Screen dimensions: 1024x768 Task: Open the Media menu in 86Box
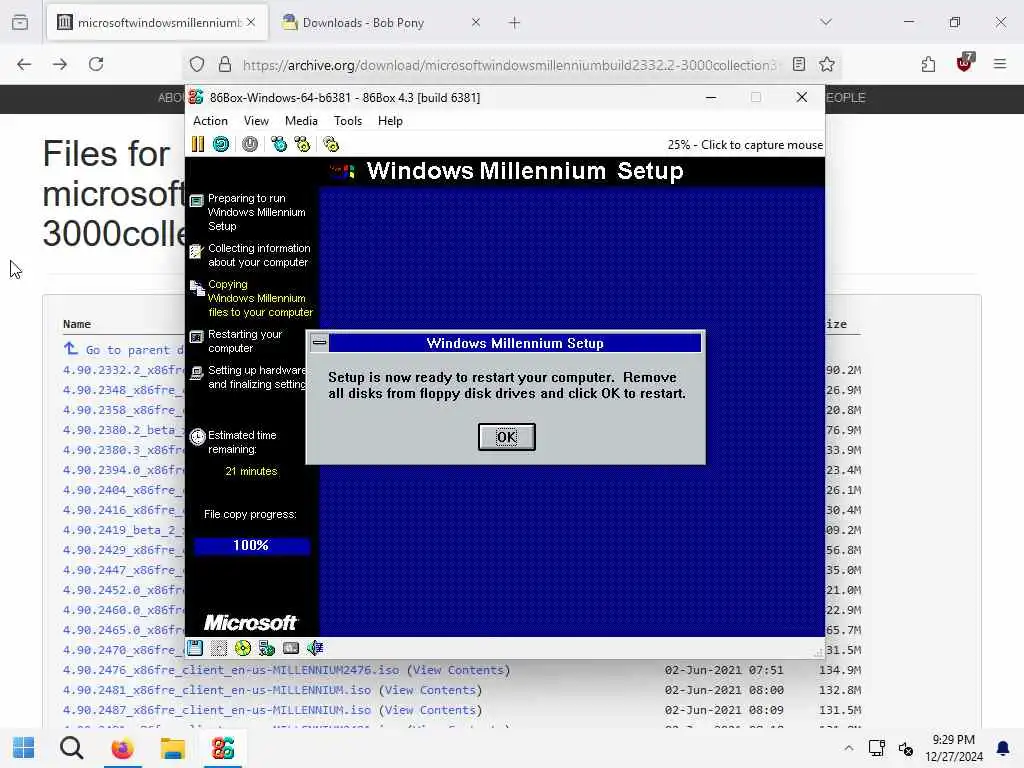(x=301, y=121)
